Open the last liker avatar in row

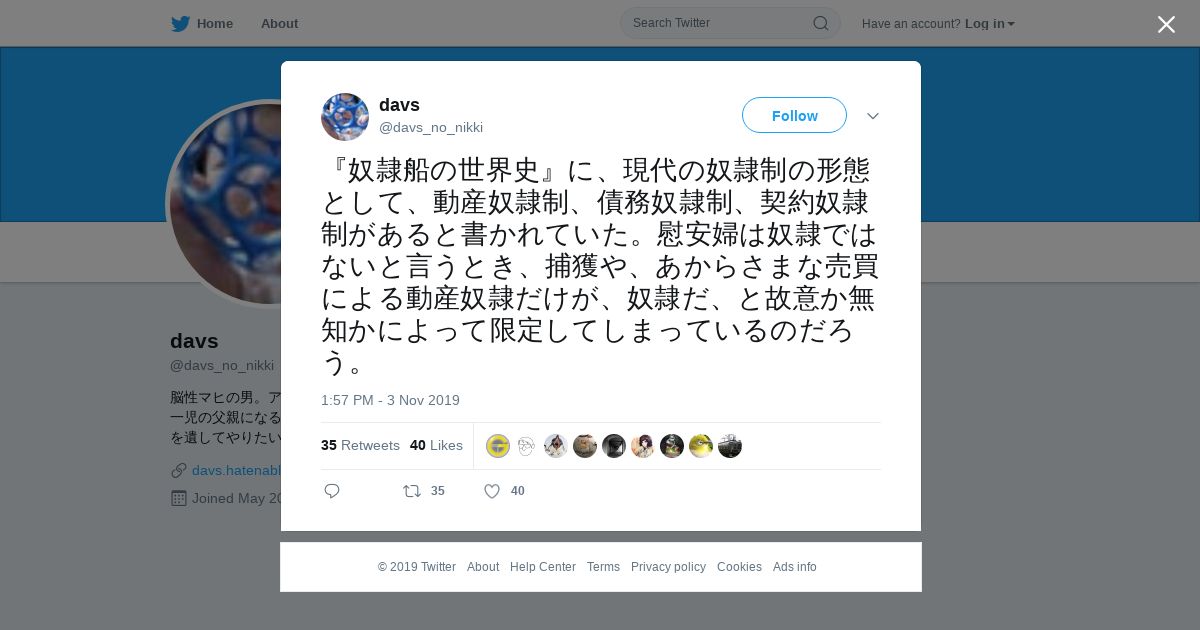point(730,446)
